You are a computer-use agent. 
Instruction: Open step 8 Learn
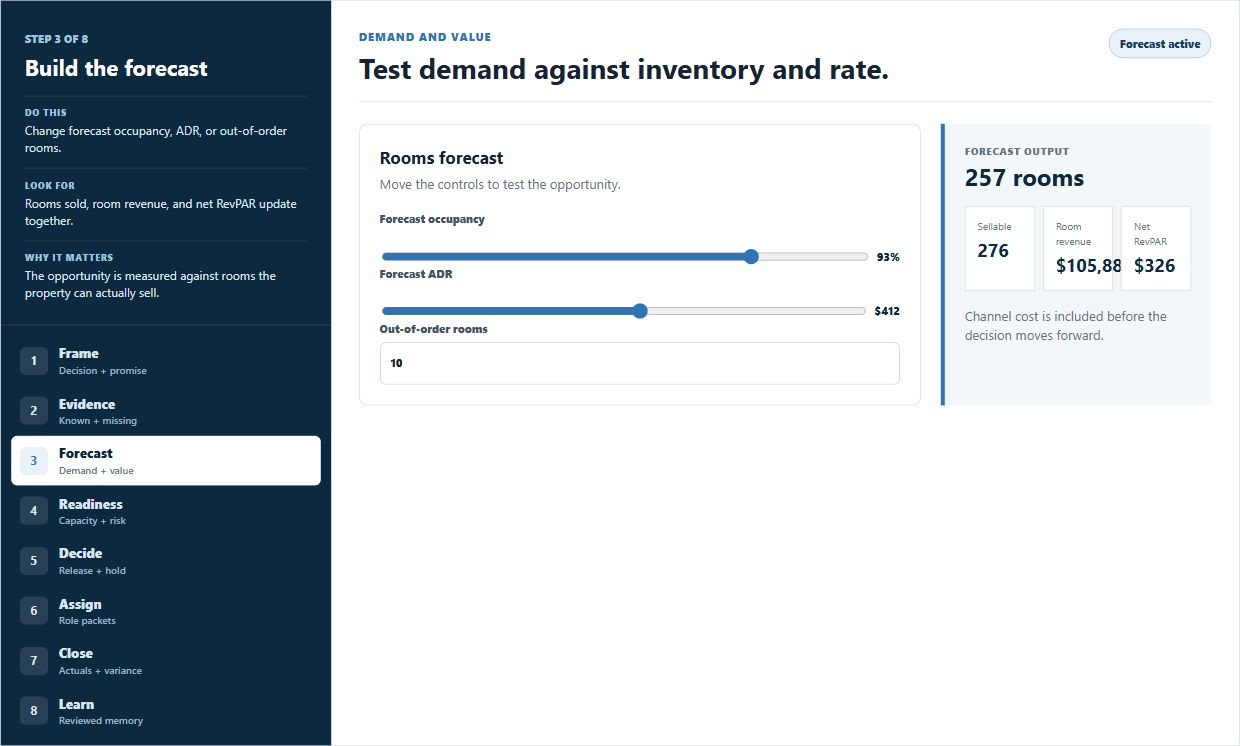166,711
